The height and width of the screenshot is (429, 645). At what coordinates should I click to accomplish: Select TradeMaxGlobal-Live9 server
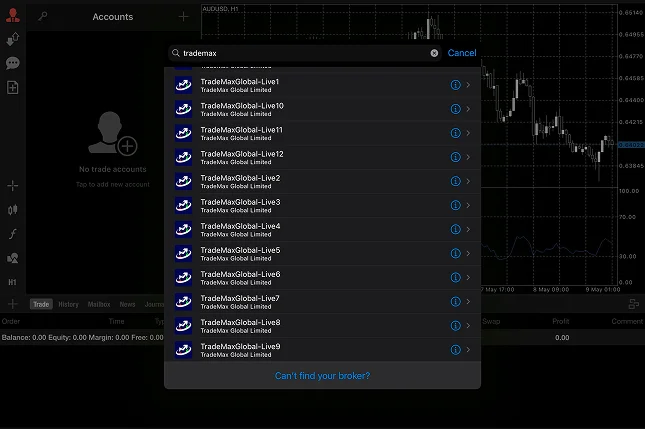coord(322,350)
